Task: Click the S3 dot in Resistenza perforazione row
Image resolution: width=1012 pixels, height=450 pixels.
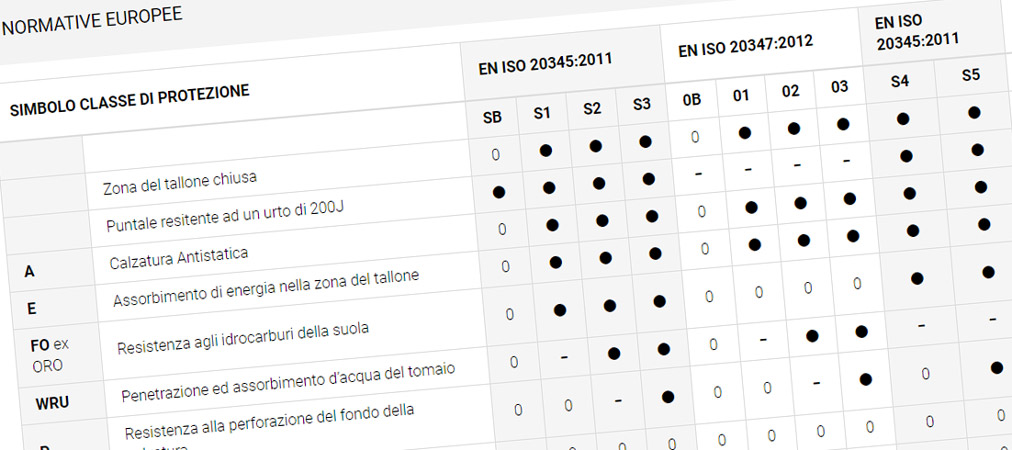Action: (668, 396)
